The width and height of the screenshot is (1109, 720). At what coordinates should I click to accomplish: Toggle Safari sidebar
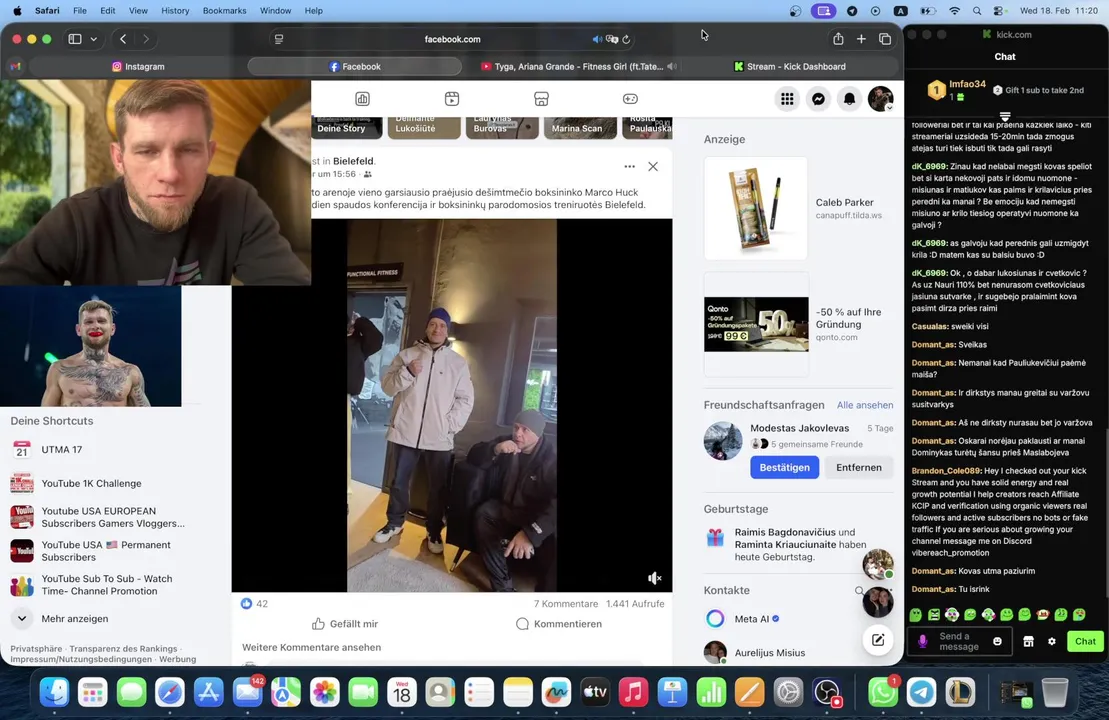point(74,39)
